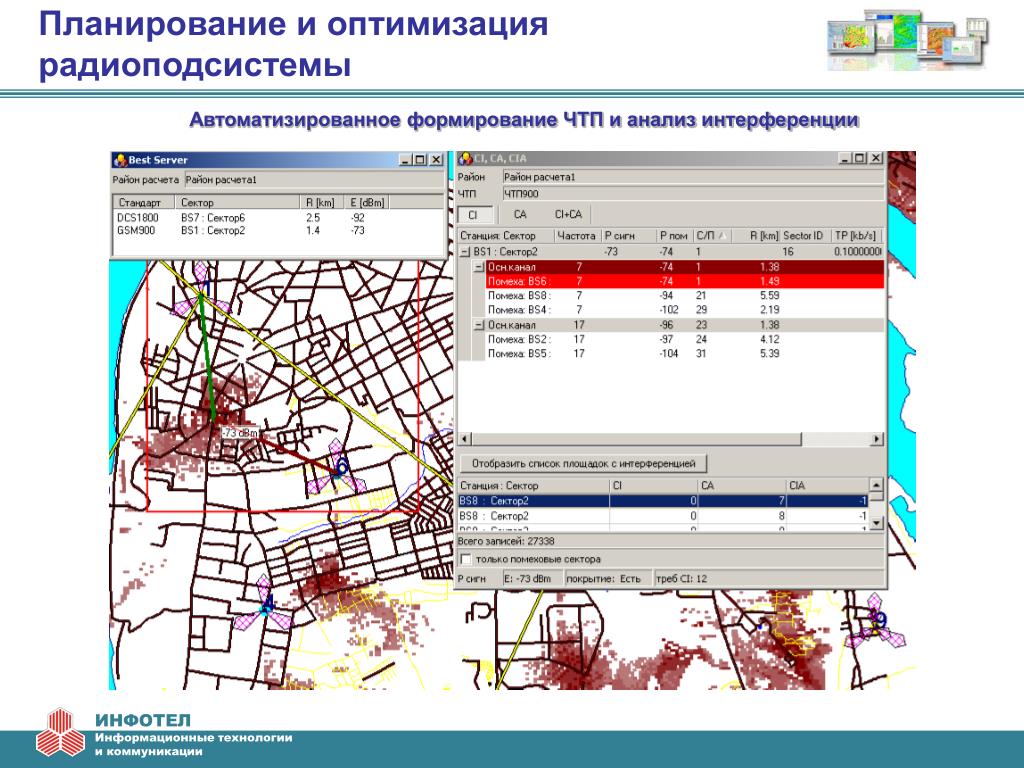Screen dimensions: 1024x768
Task: Click the ЧТП field ЧТП900
Action: tap(692, 194)
